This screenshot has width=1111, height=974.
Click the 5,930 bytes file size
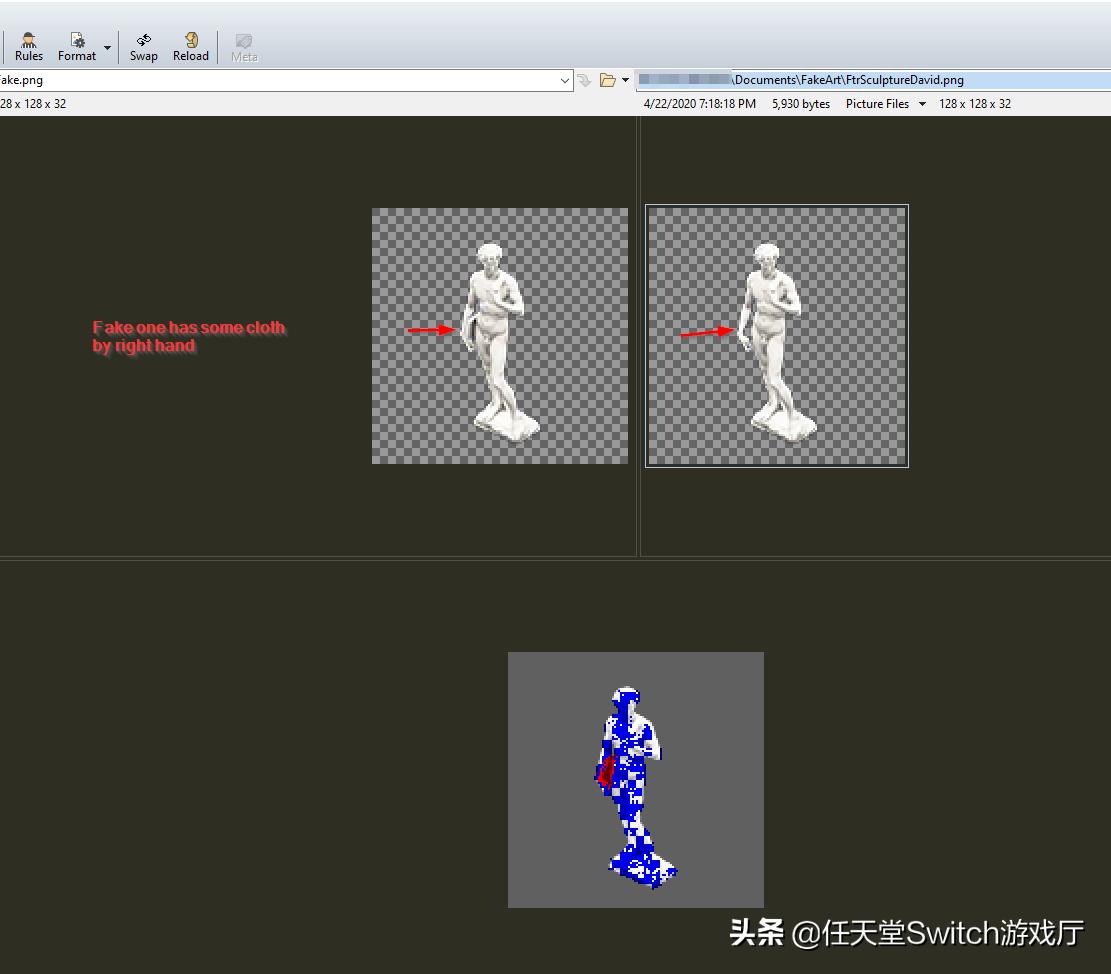801,103
